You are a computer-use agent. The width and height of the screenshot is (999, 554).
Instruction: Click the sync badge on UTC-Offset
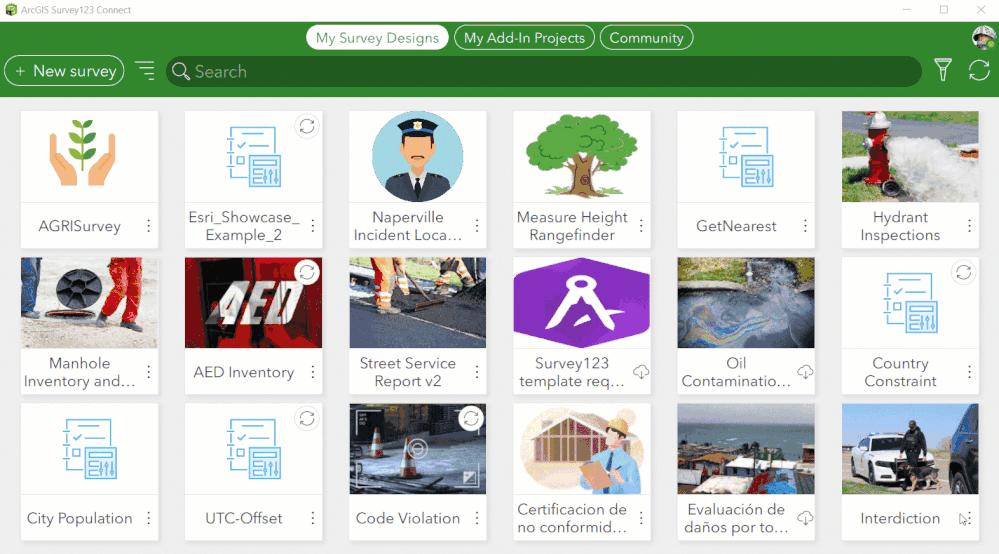point(307,418)
